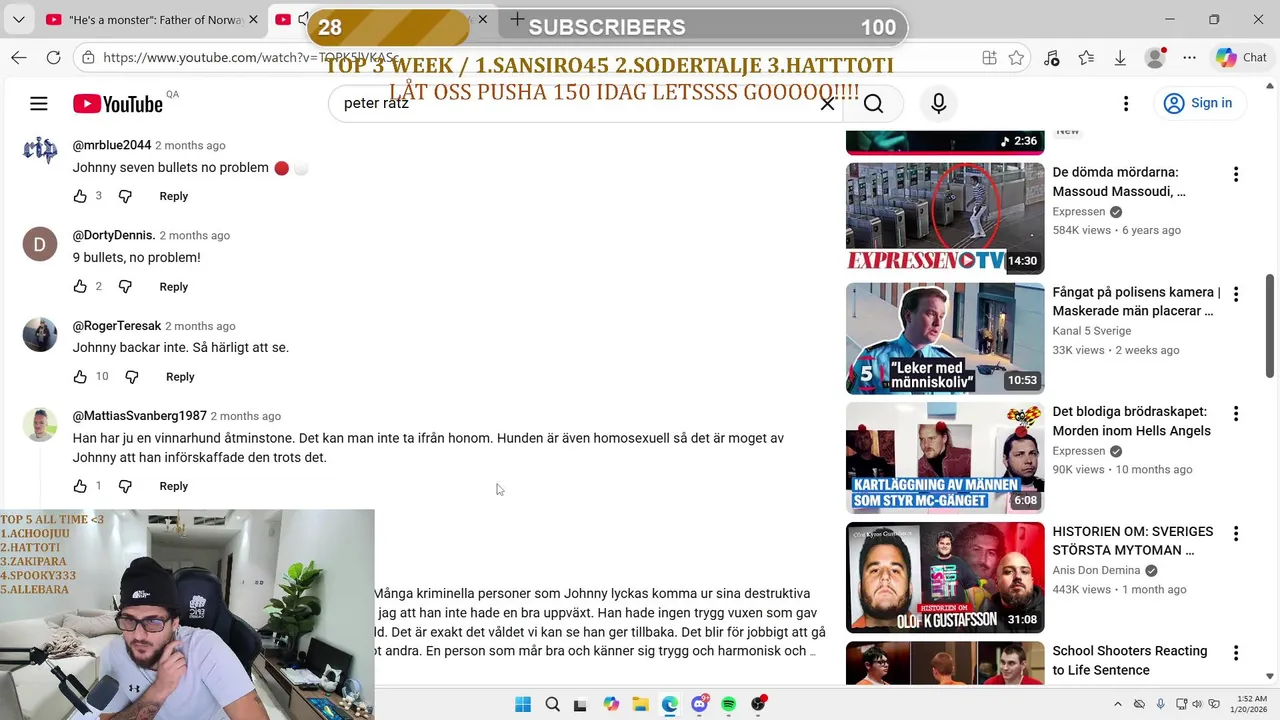Sign in to YouTube
The height and width of the screenshot is (720, 1280).
coord(1198,103)
